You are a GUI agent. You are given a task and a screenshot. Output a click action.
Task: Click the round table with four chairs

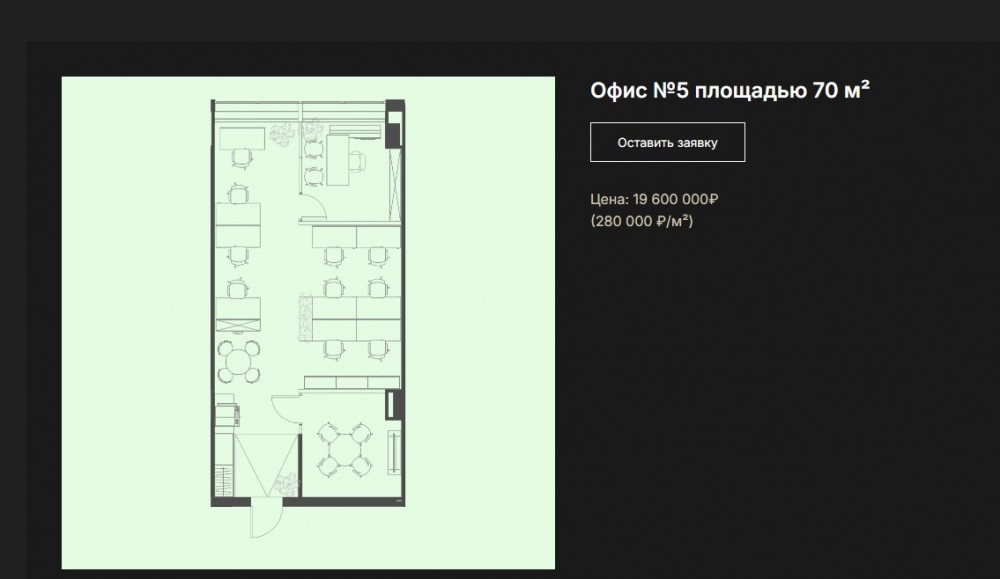click(x=239, y=362)
